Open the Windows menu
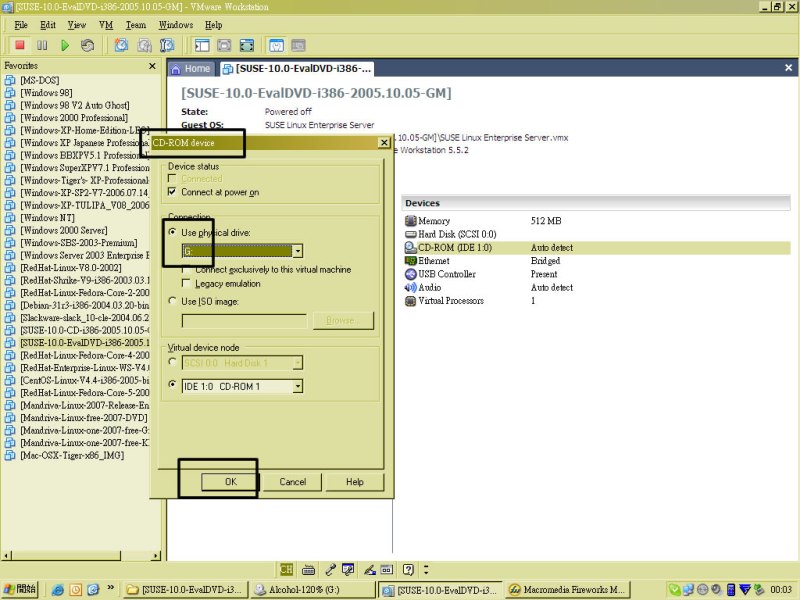800x600 pixels. tap(176, 25)
